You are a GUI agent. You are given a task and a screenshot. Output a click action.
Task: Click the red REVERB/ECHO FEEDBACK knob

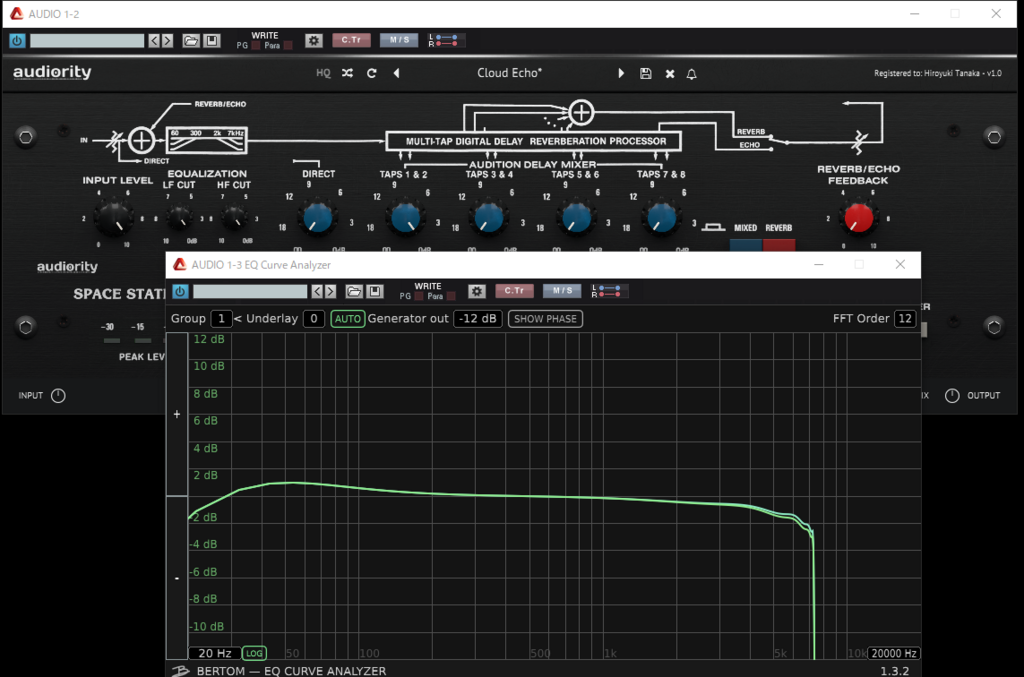tap(859, 218)
